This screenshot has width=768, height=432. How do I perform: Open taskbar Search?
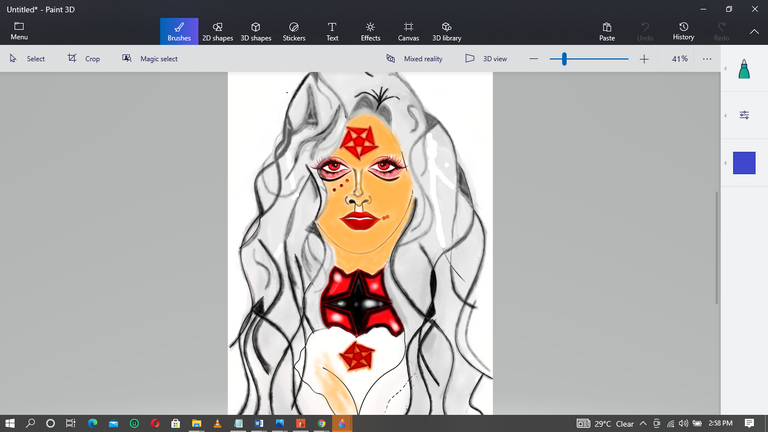30,423
